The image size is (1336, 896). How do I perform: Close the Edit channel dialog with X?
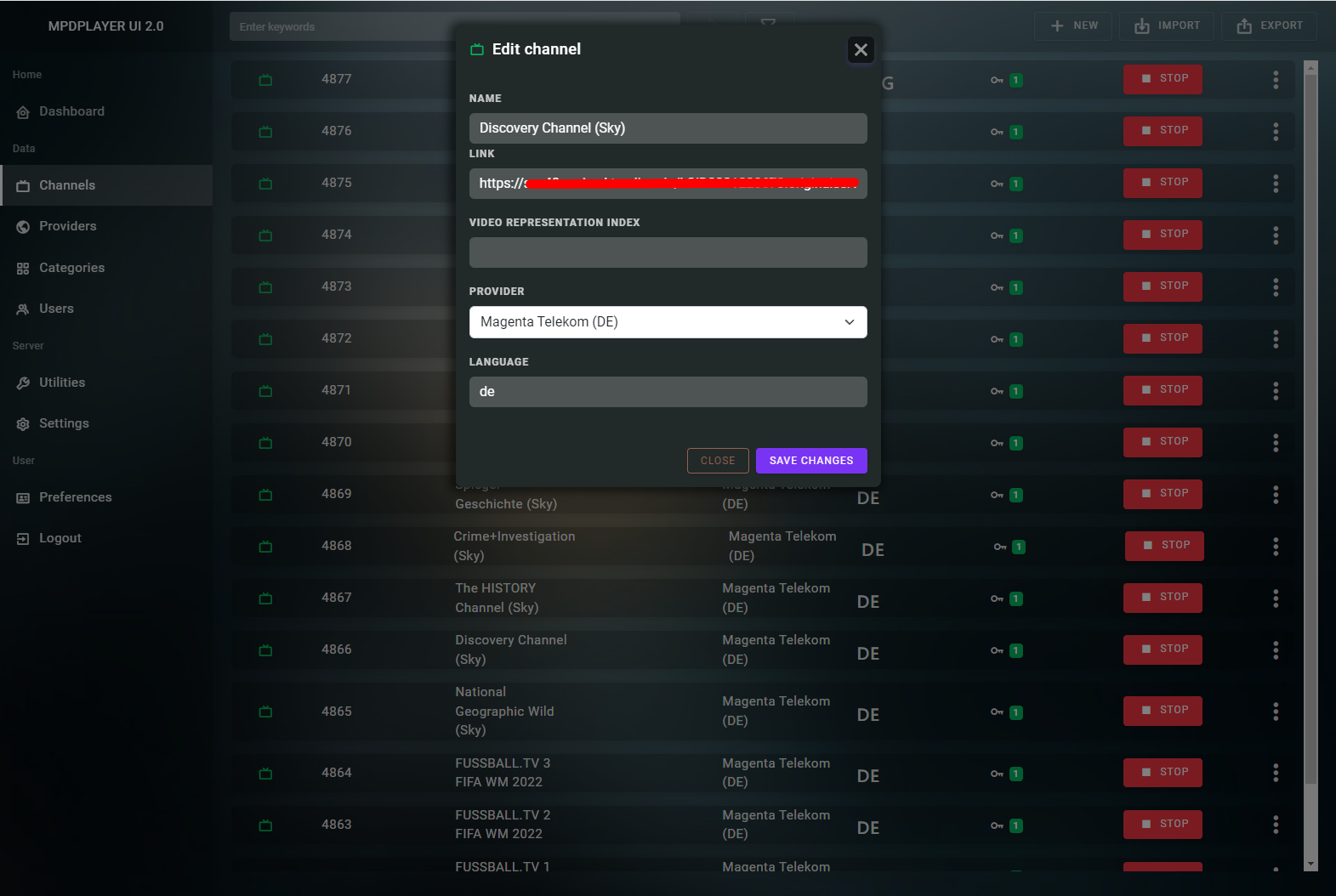coord(861,50)
